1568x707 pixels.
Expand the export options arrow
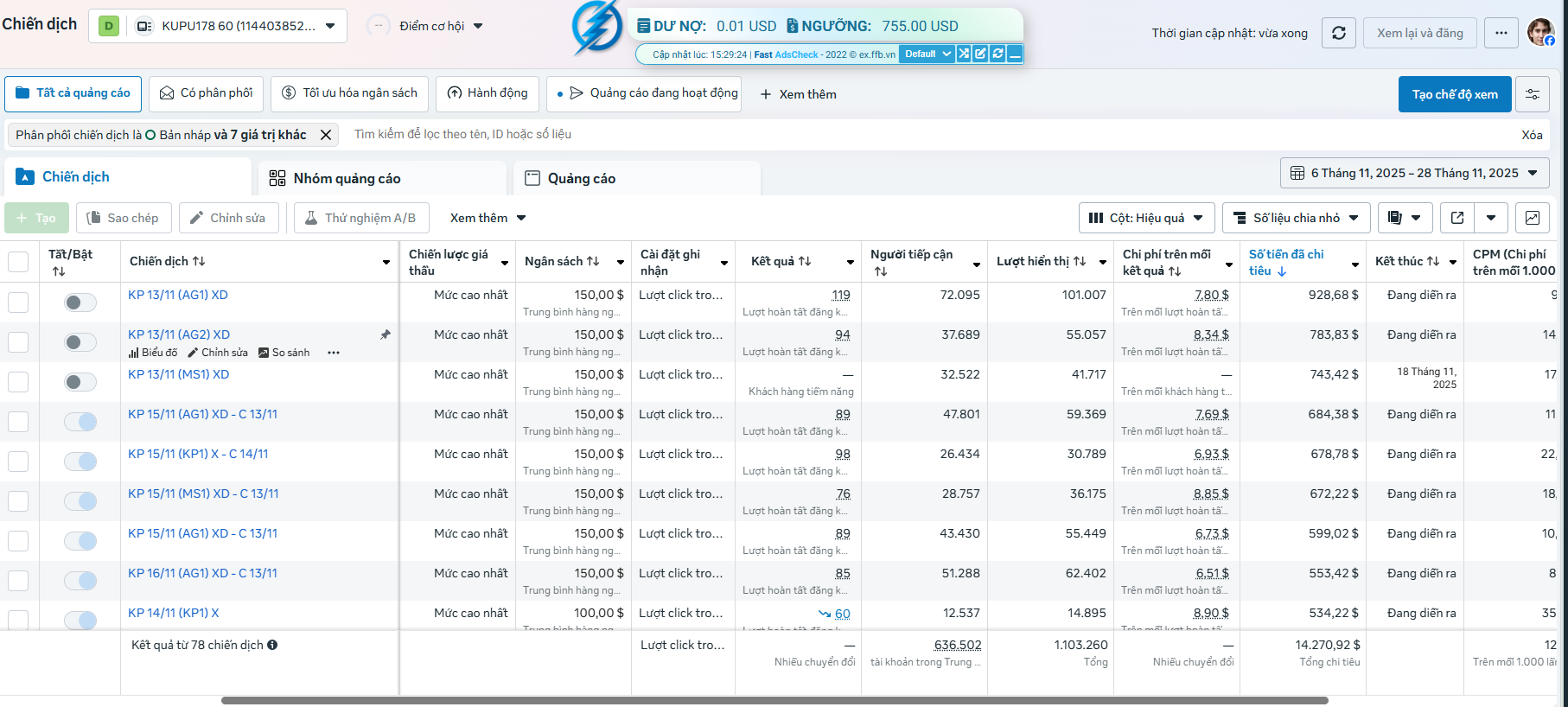coord(1491,218)
